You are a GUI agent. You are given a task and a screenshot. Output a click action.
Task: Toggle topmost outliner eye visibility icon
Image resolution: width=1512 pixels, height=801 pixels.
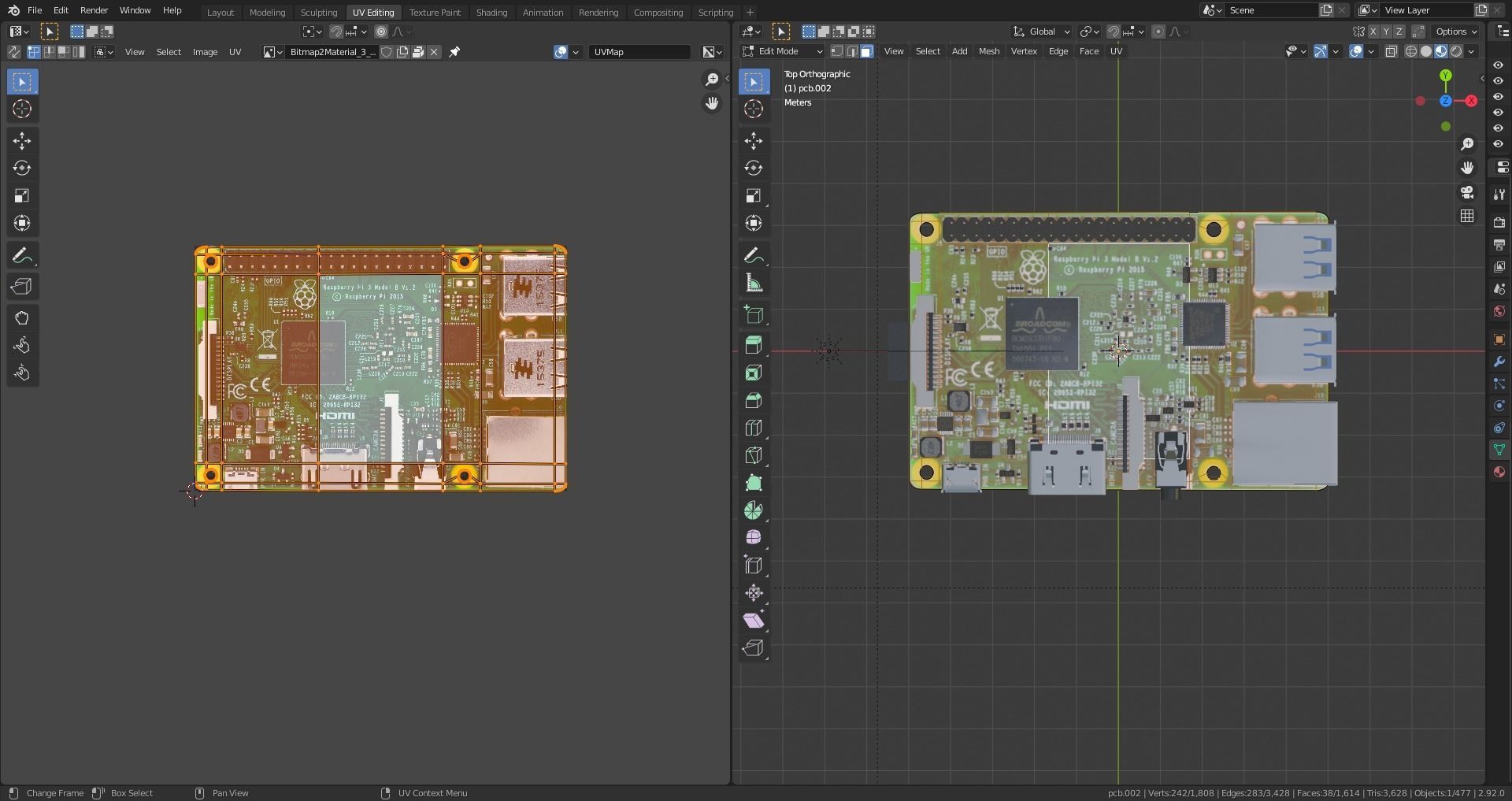coord(1498,65)
